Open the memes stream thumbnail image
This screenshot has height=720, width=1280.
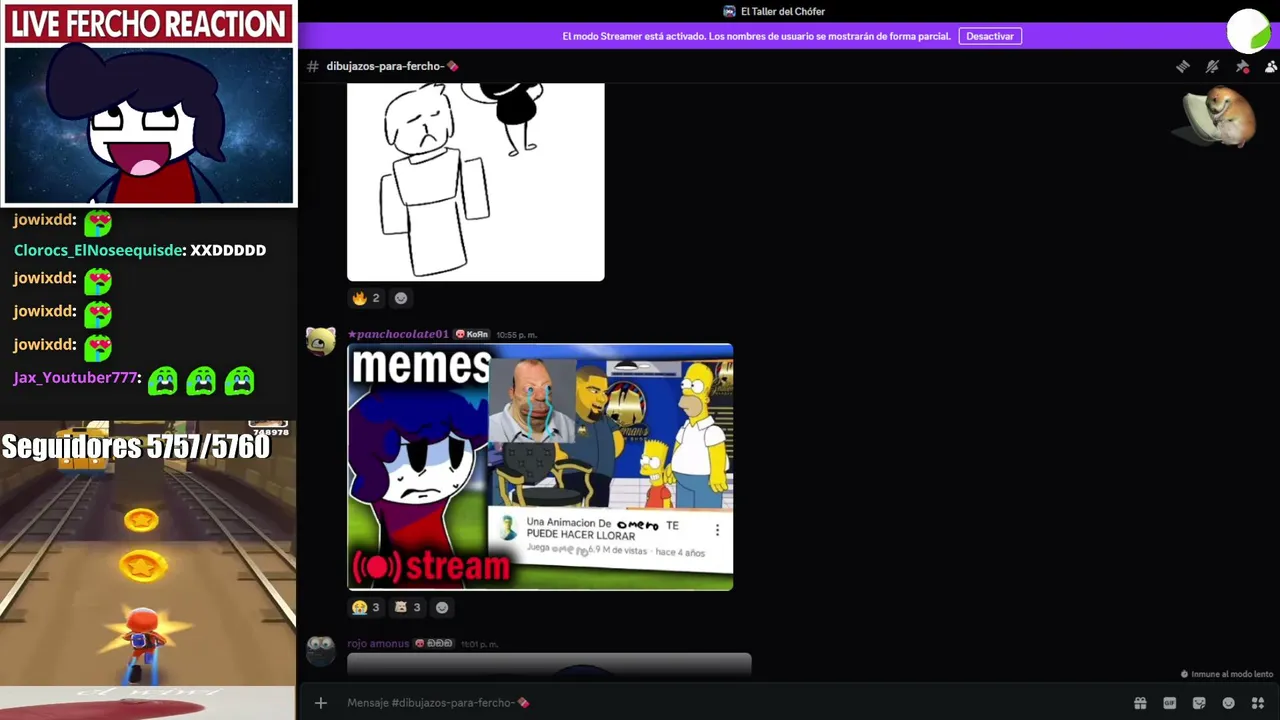click(x=540, y=467)
